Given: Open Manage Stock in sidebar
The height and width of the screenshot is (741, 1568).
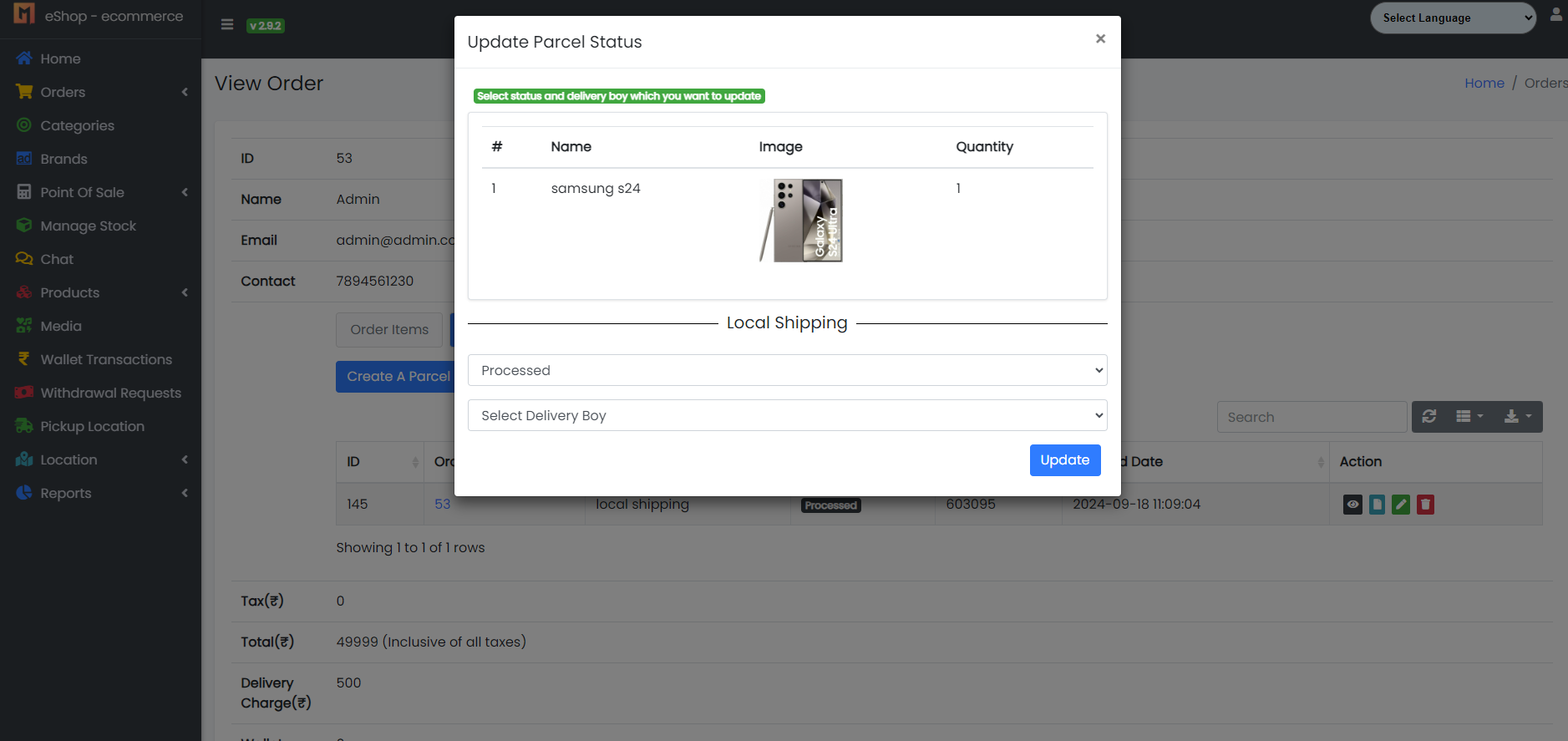Looking at the screenshot, I should coord(88,226).
